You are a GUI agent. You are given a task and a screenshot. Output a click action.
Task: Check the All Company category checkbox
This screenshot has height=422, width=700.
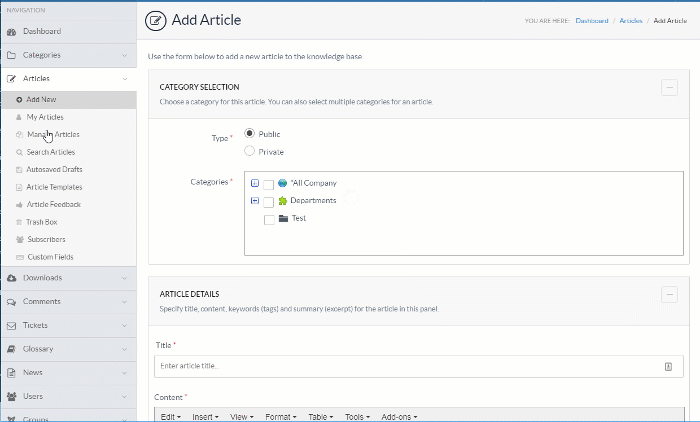click(x=268, y=184)
